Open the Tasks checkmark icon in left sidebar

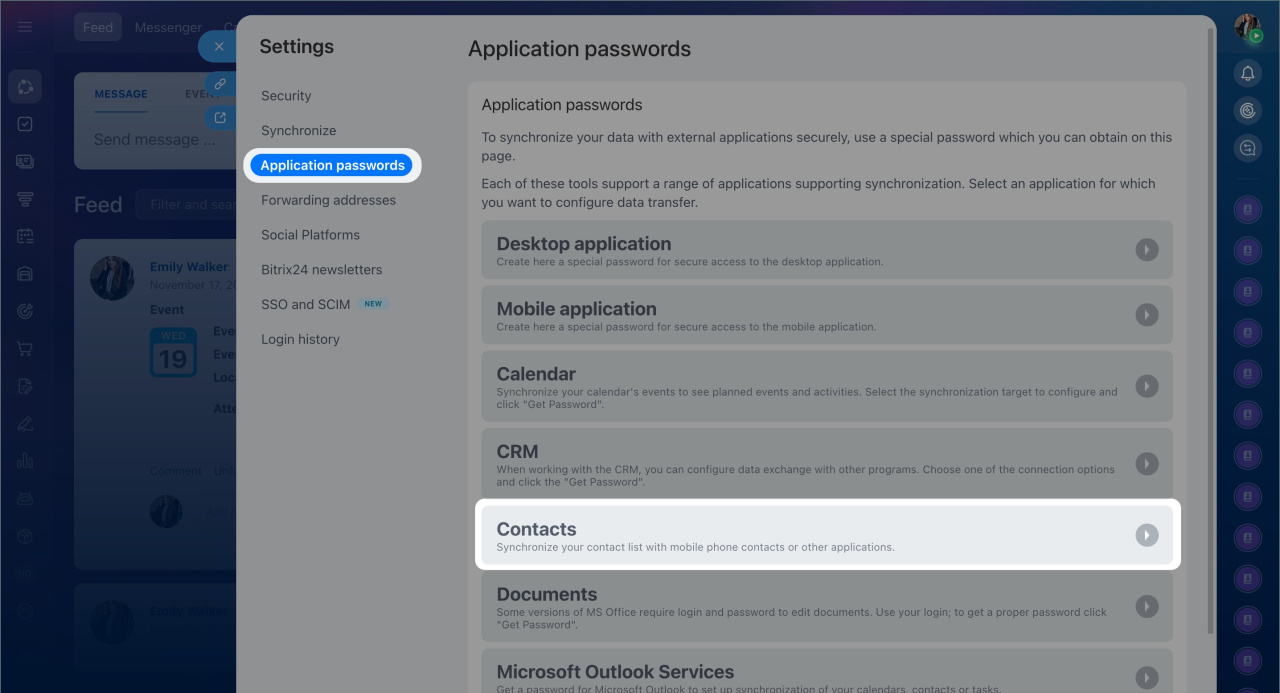tap(25, 124)
